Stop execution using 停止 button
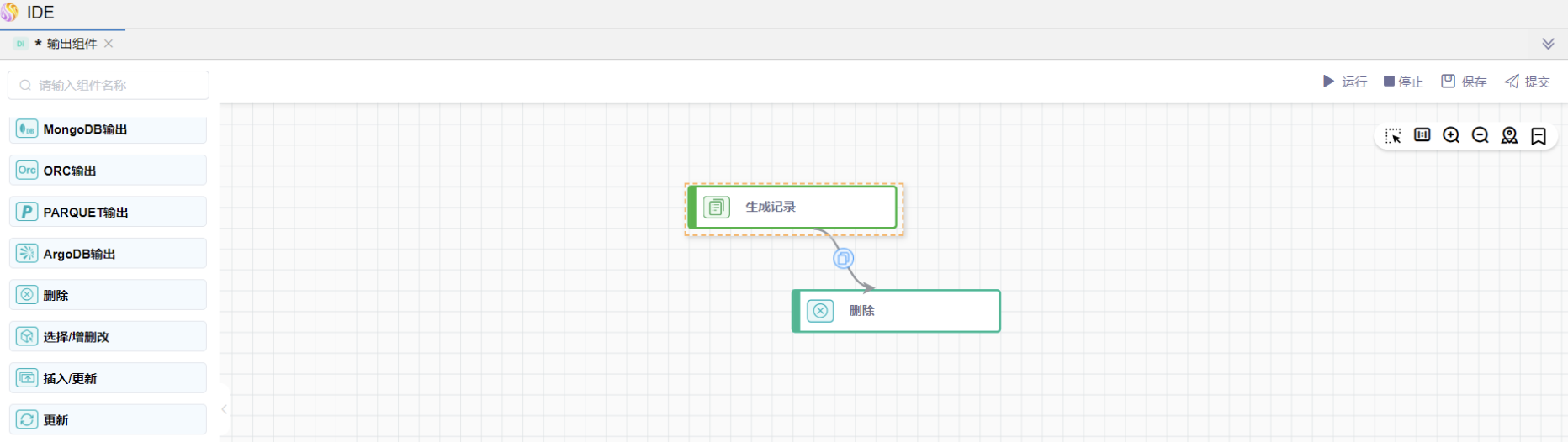1568x442 pixels. point(1403,82)
